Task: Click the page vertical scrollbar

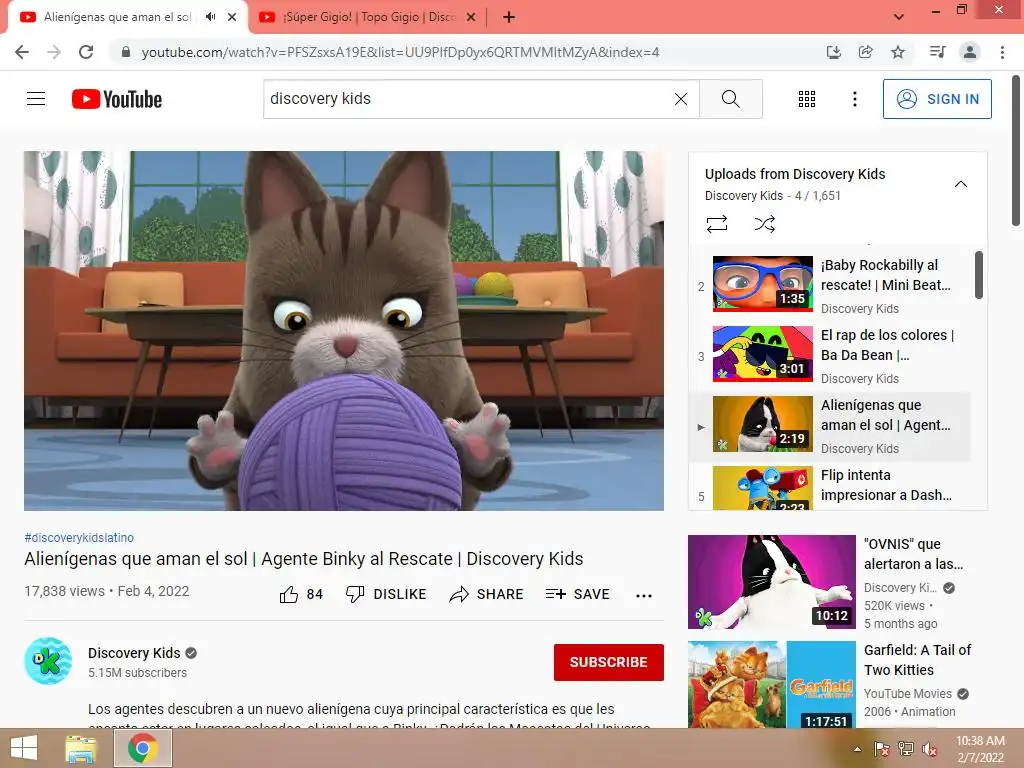Action: point(1016,152)
